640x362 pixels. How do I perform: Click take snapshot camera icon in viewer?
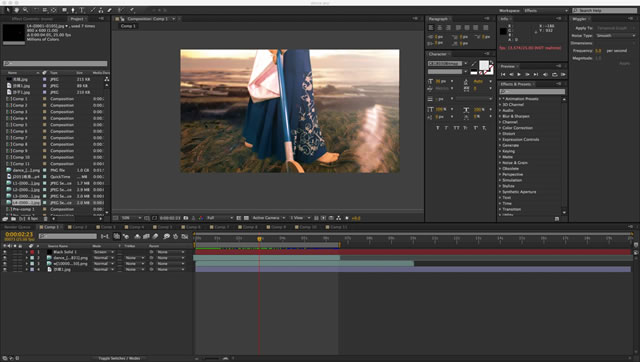tap(186, 218)
